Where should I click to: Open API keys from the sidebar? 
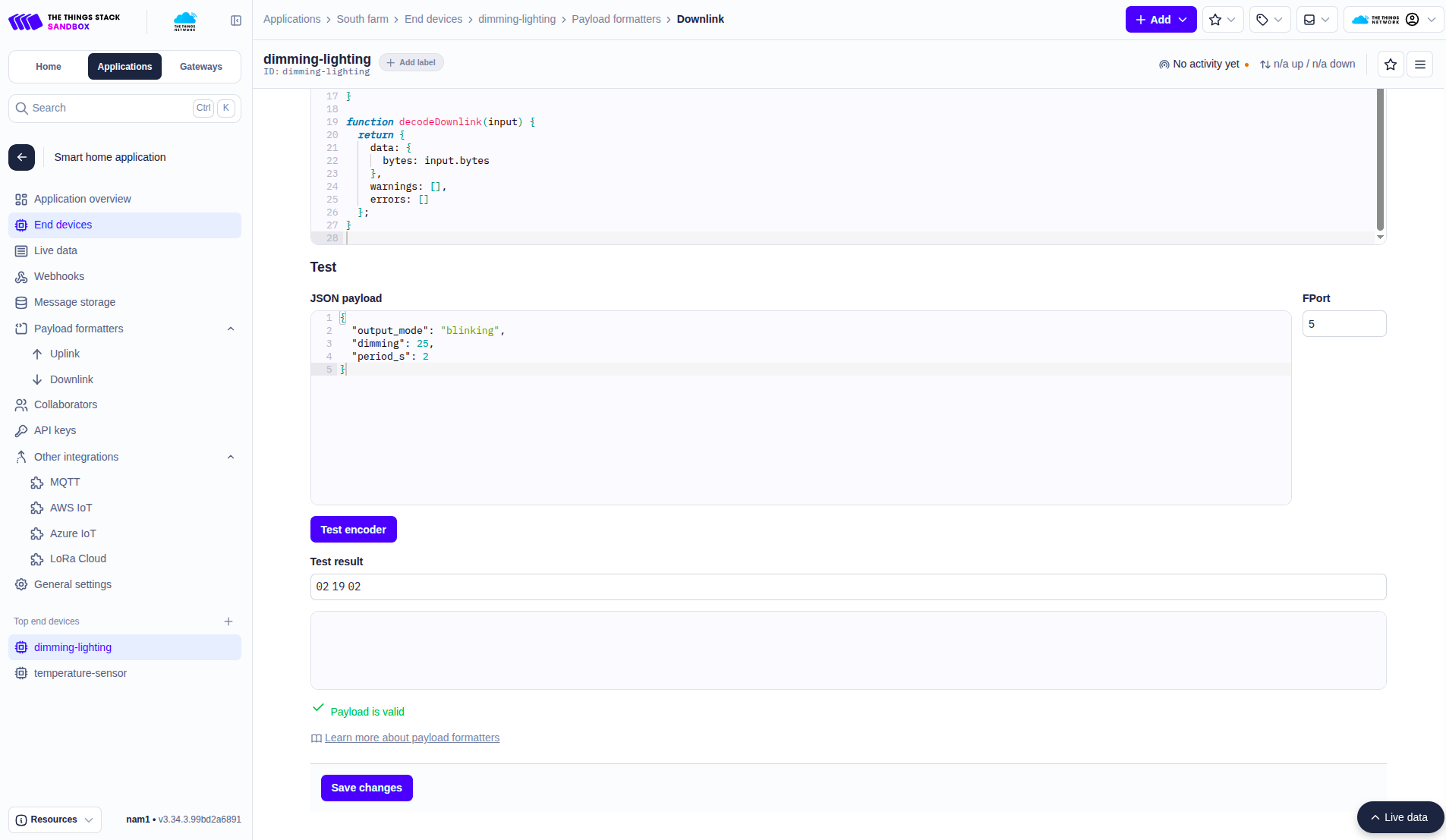coord(55,430)
